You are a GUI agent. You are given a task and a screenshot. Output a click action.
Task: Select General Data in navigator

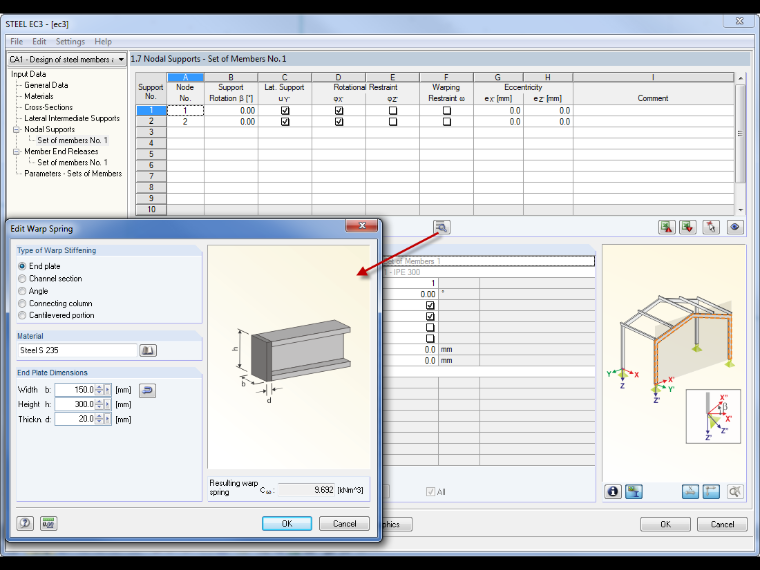click(x=46, y=85)
